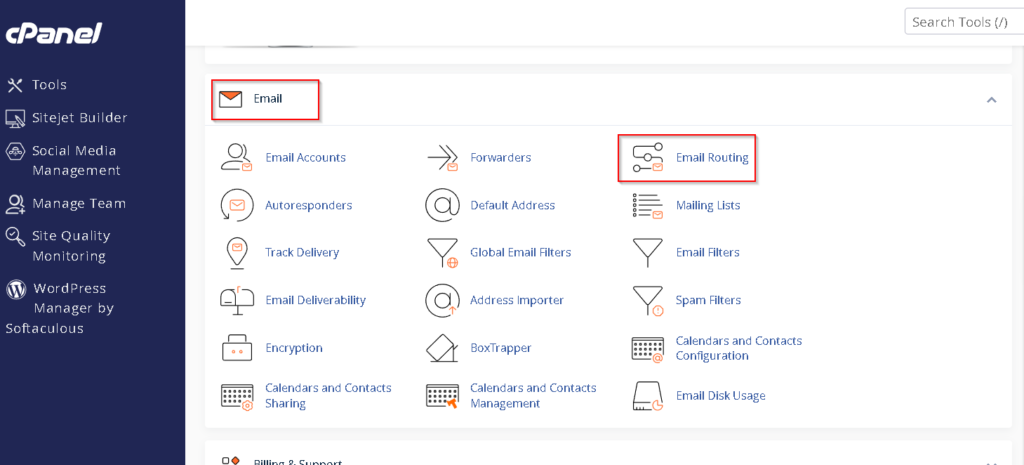Open the Default Address link

coord(513,205)
